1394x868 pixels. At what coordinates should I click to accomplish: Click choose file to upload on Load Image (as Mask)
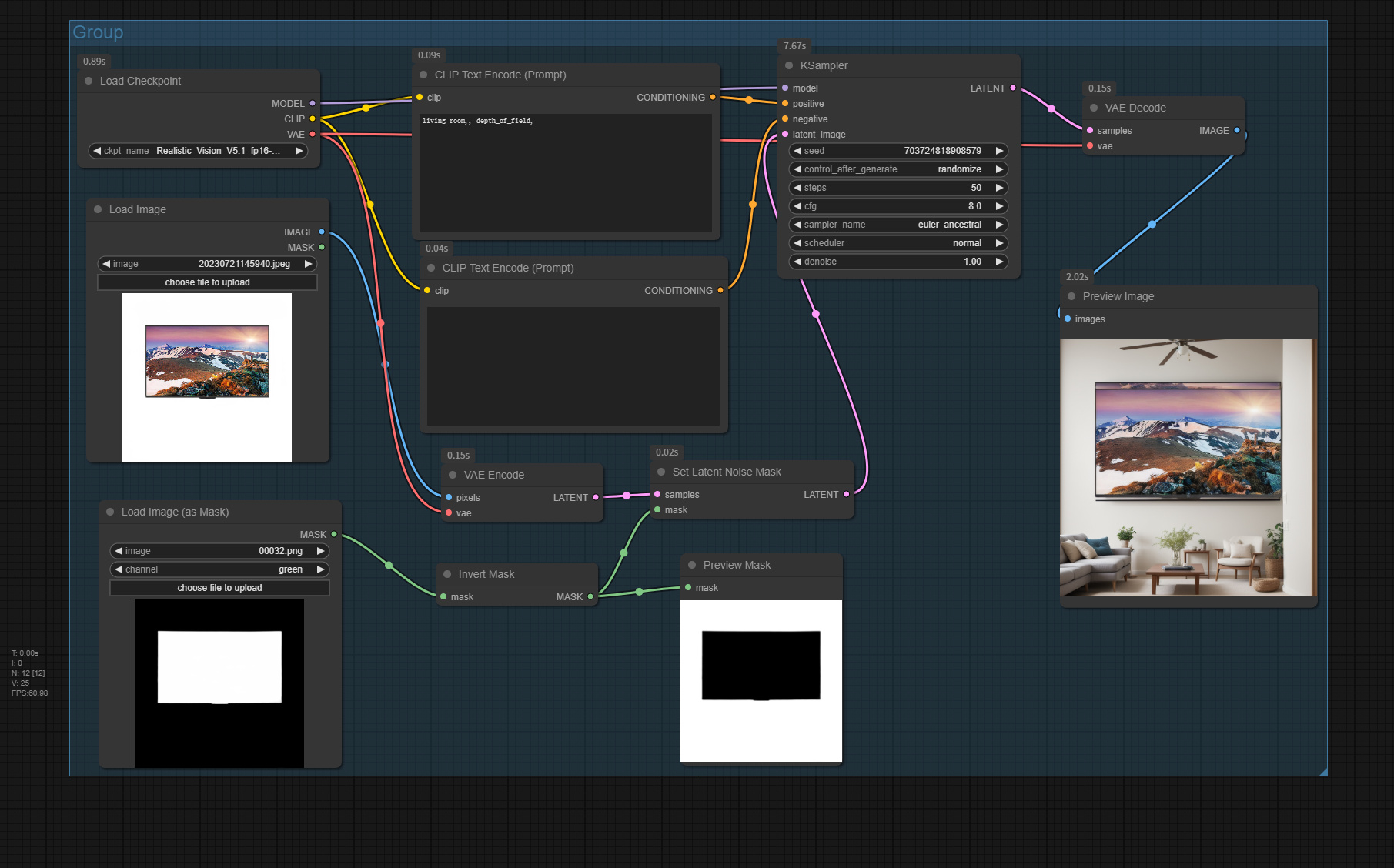pyautogui.click(x=219, y=587)
